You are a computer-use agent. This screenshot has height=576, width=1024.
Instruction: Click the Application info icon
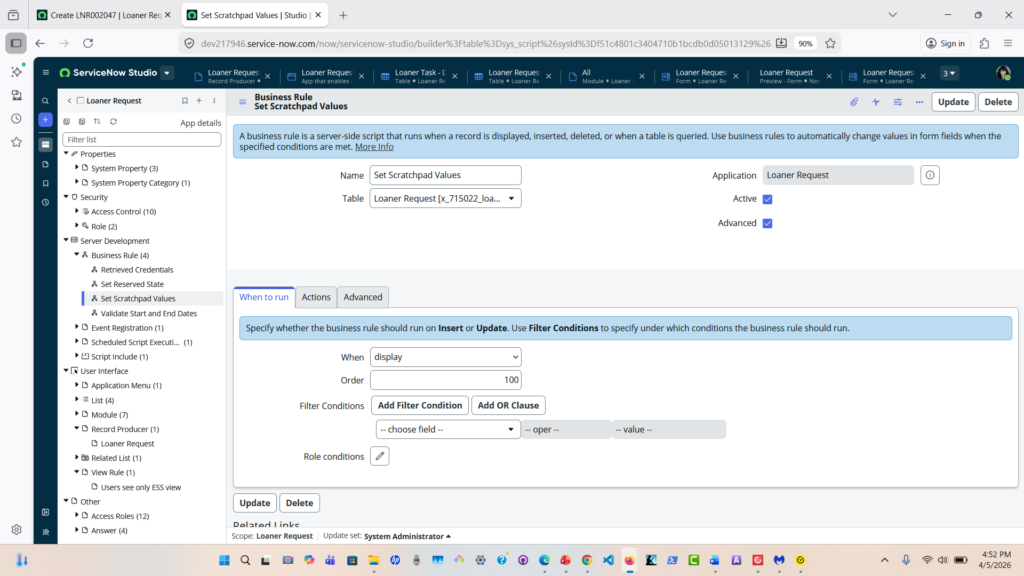coord(930,175)
